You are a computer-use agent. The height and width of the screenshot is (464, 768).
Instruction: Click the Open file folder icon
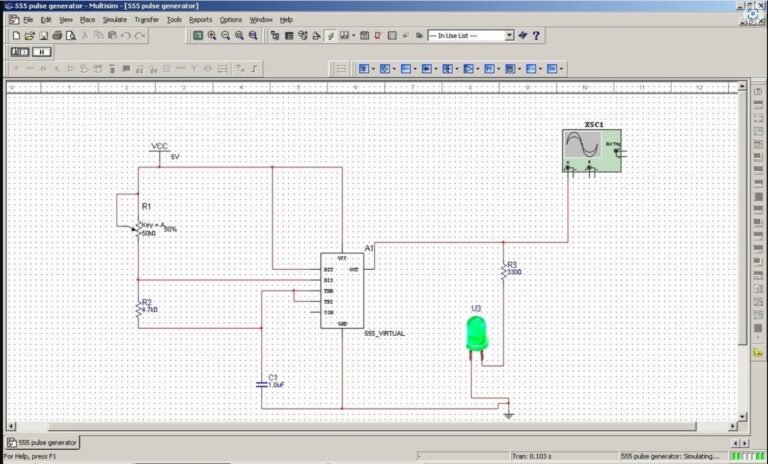click(30, 36)
